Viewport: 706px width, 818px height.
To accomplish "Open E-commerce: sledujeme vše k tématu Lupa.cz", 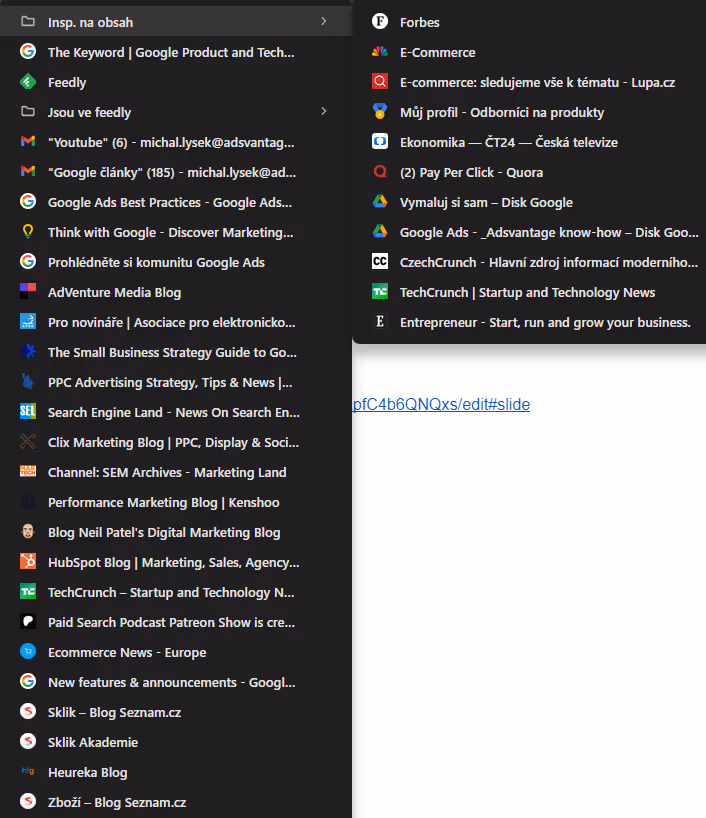I will (530, 82).
